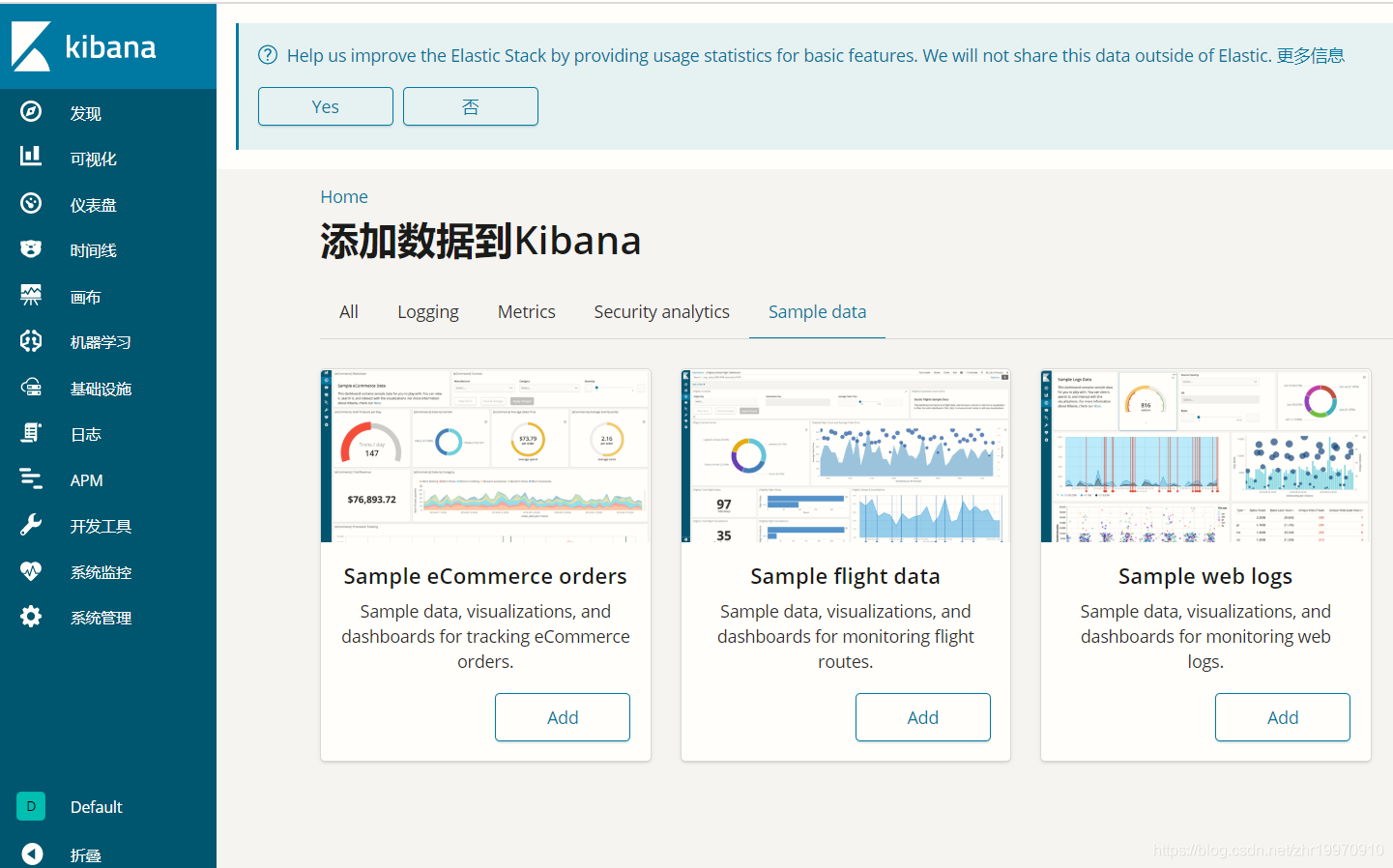Open the Management gear icon (系统管理)
The image size is (1393, 868).
(31, 617)
